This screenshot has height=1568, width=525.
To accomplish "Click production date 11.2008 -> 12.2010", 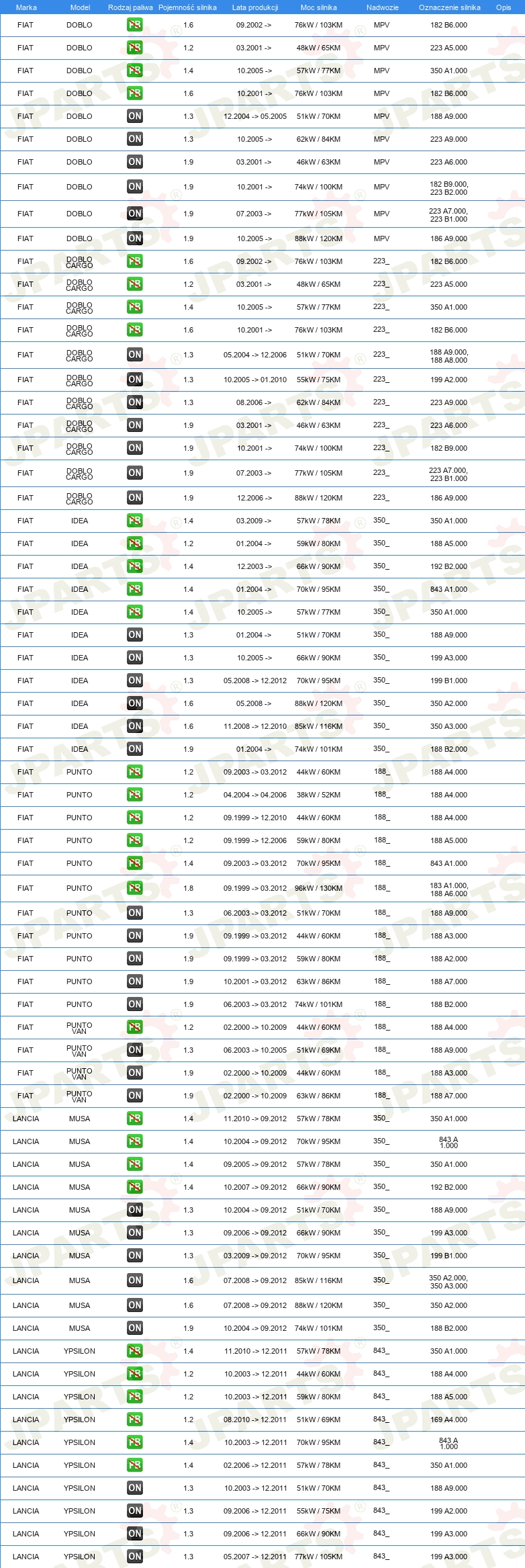I will tap(255, 726).
